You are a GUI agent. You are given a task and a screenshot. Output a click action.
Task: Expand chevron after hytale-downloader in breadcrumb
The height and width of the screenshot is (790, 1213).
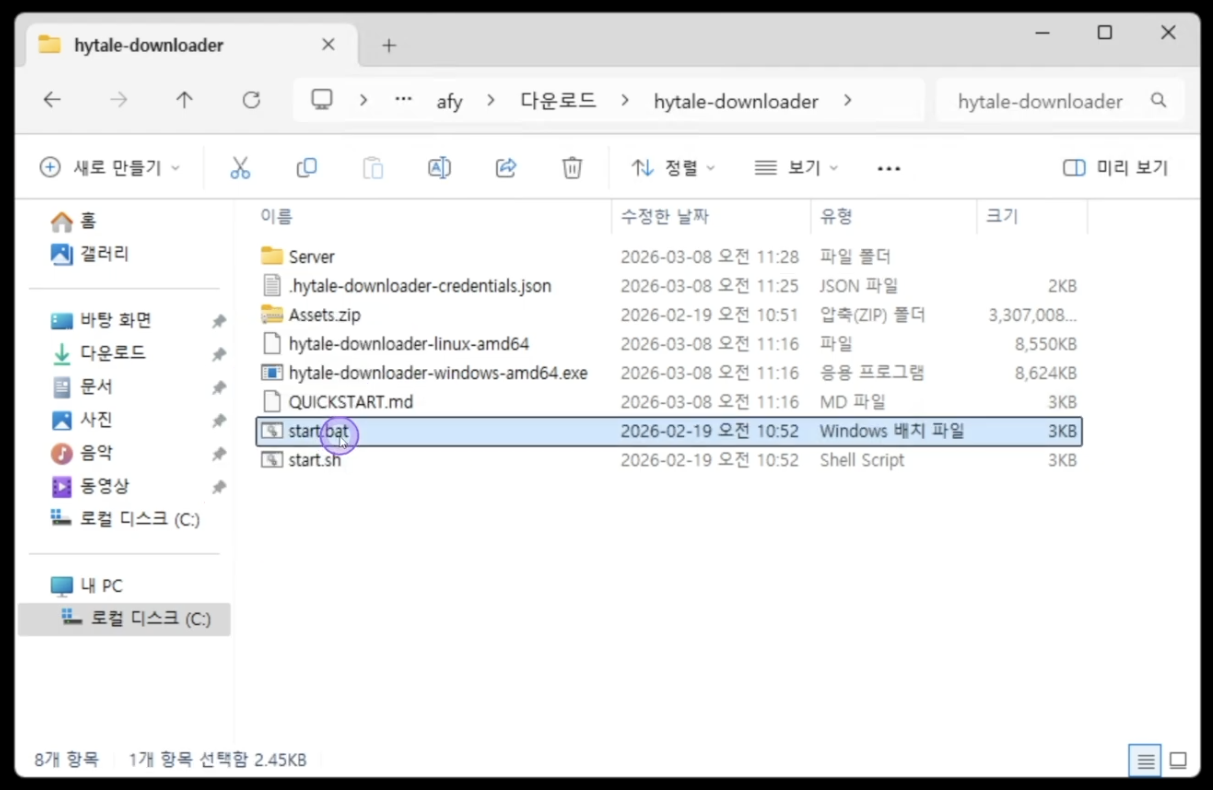[x=848, y=100]
